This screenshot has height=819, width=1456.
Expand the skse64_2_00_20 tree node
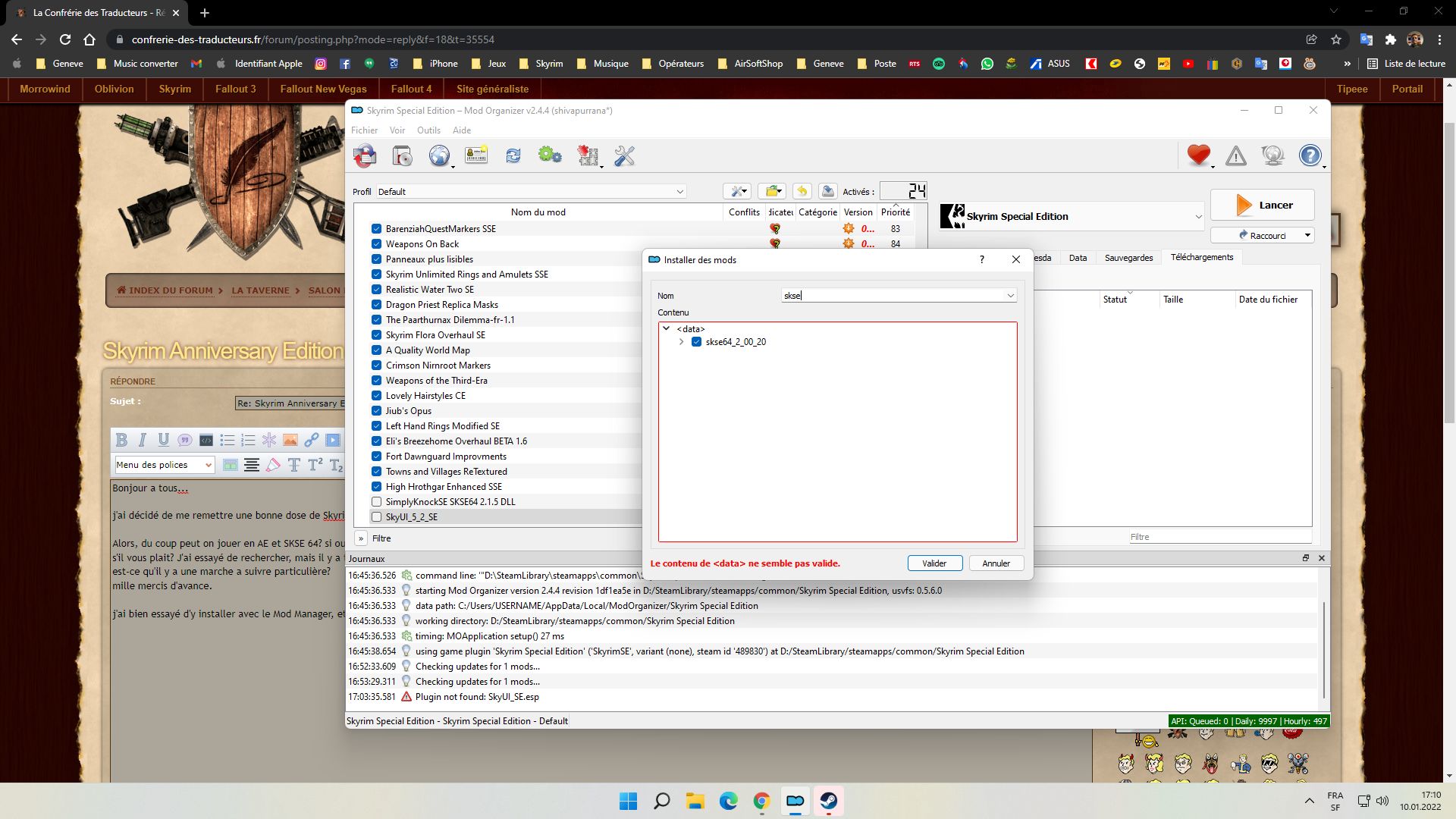click(682, 342)
